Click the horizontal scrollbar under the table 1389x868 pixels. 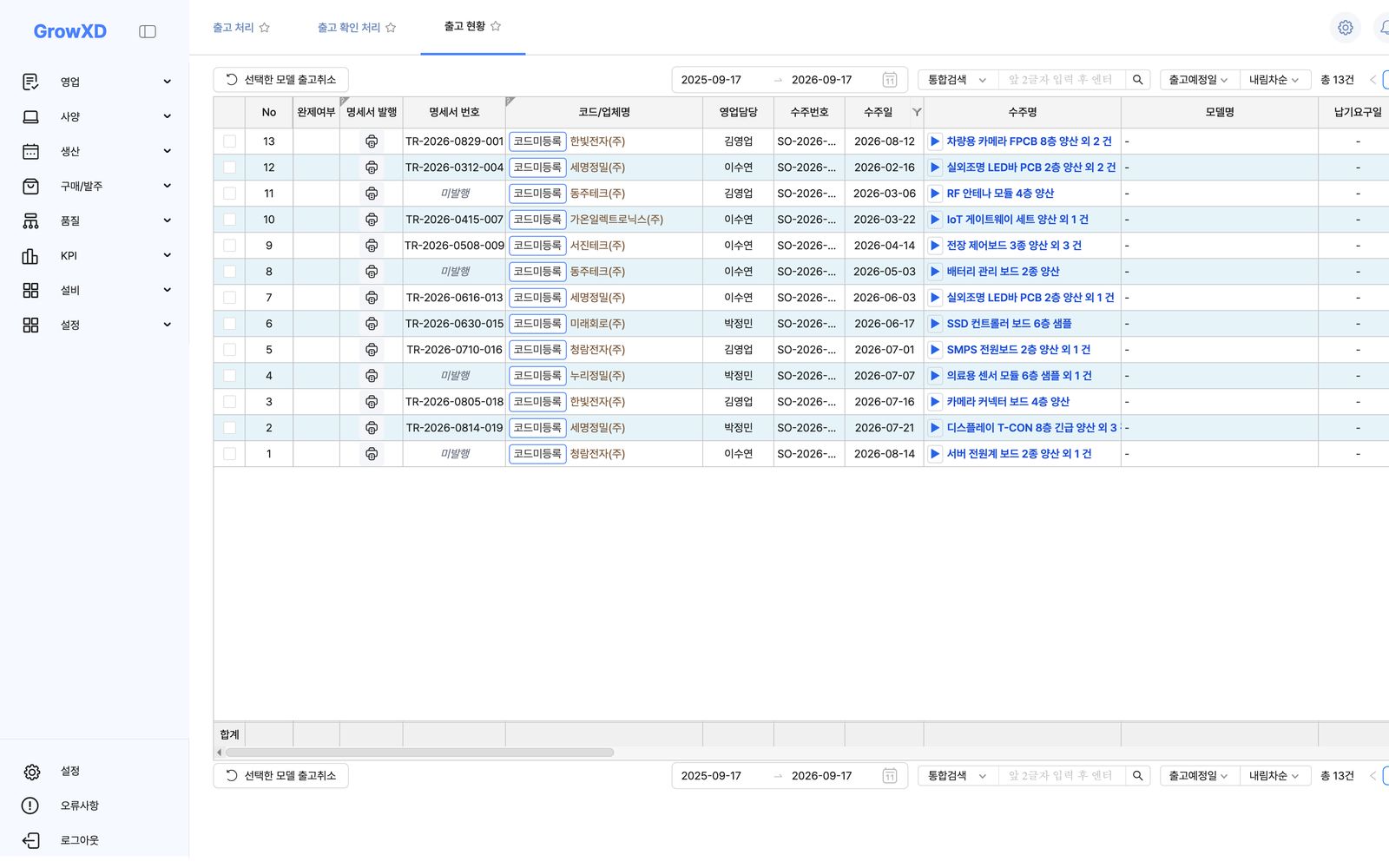click(419, 753)
